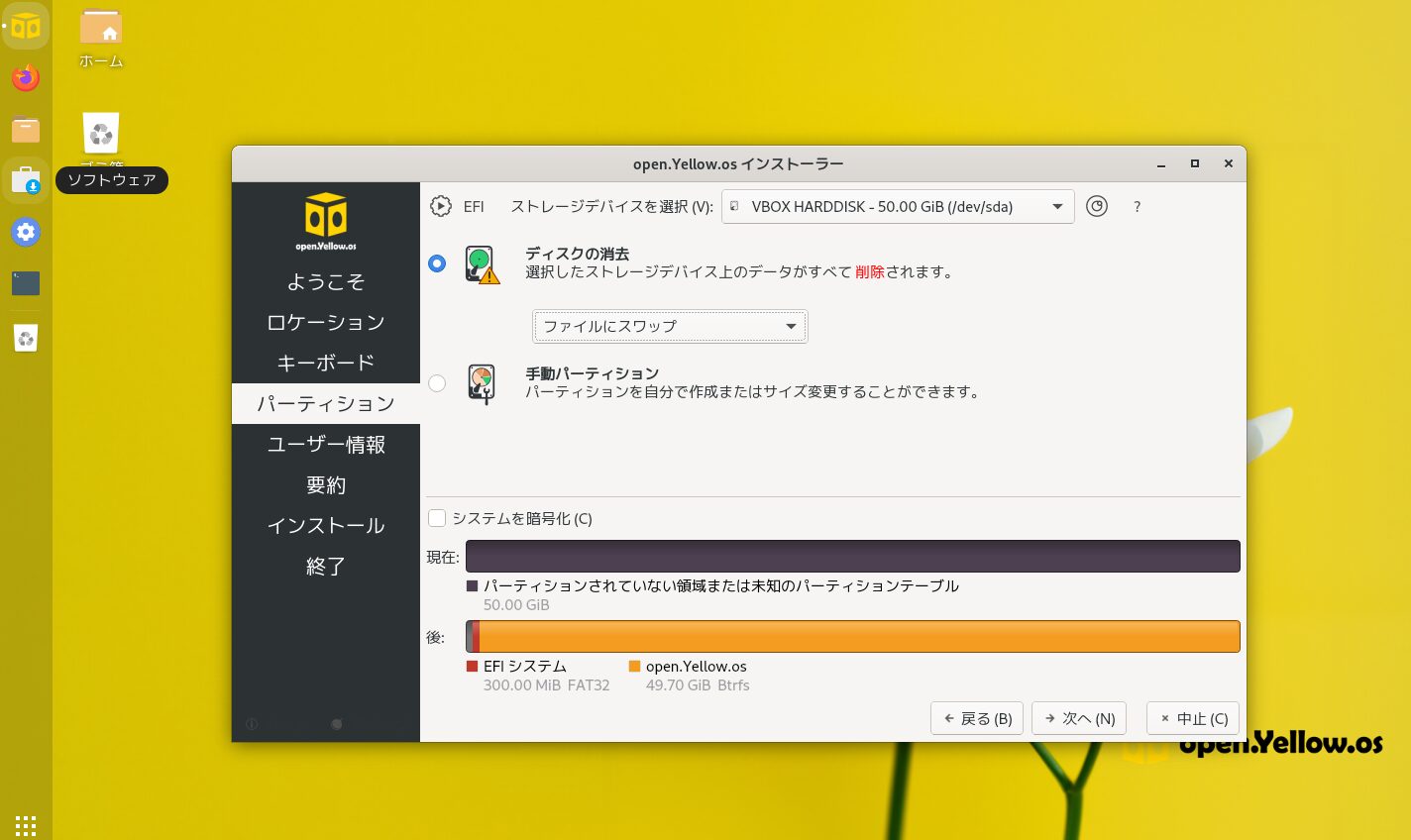1411x840 pixels.
Task: Click the orange open.Yellow.os partition bar
Action: (x=858, y=636)
